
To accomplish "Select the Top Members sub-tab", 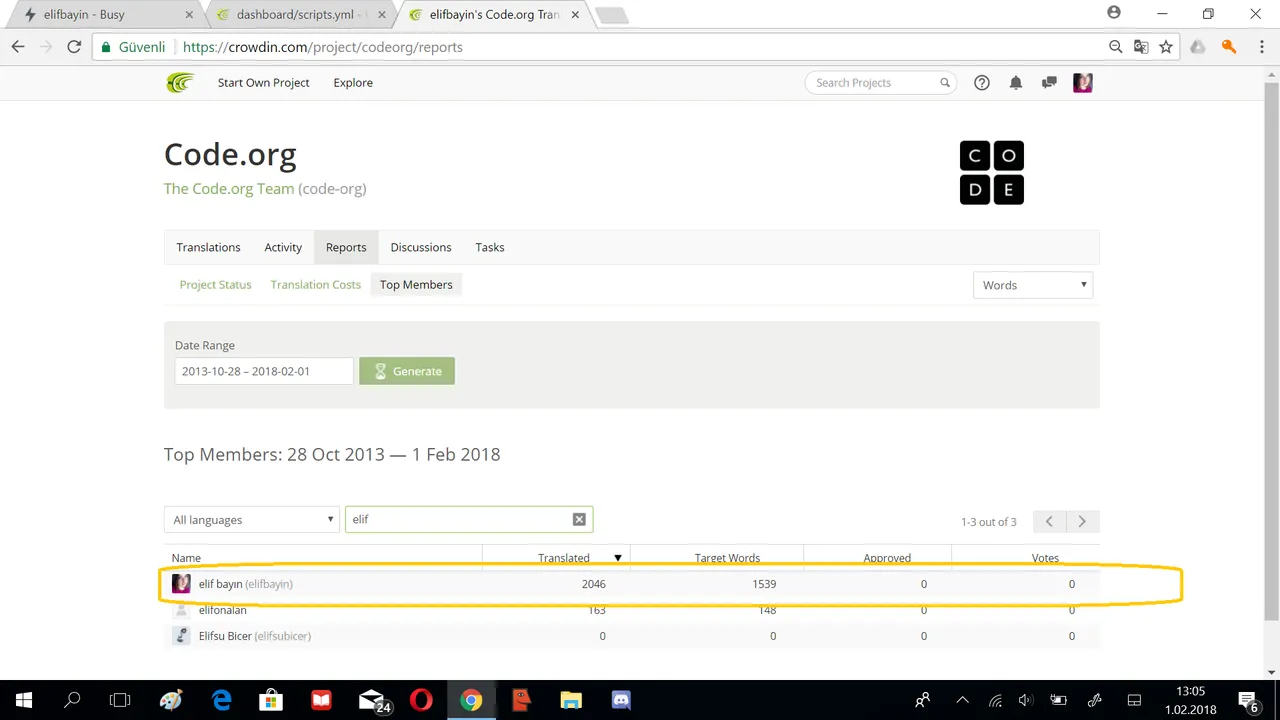I will coord(416,285).
